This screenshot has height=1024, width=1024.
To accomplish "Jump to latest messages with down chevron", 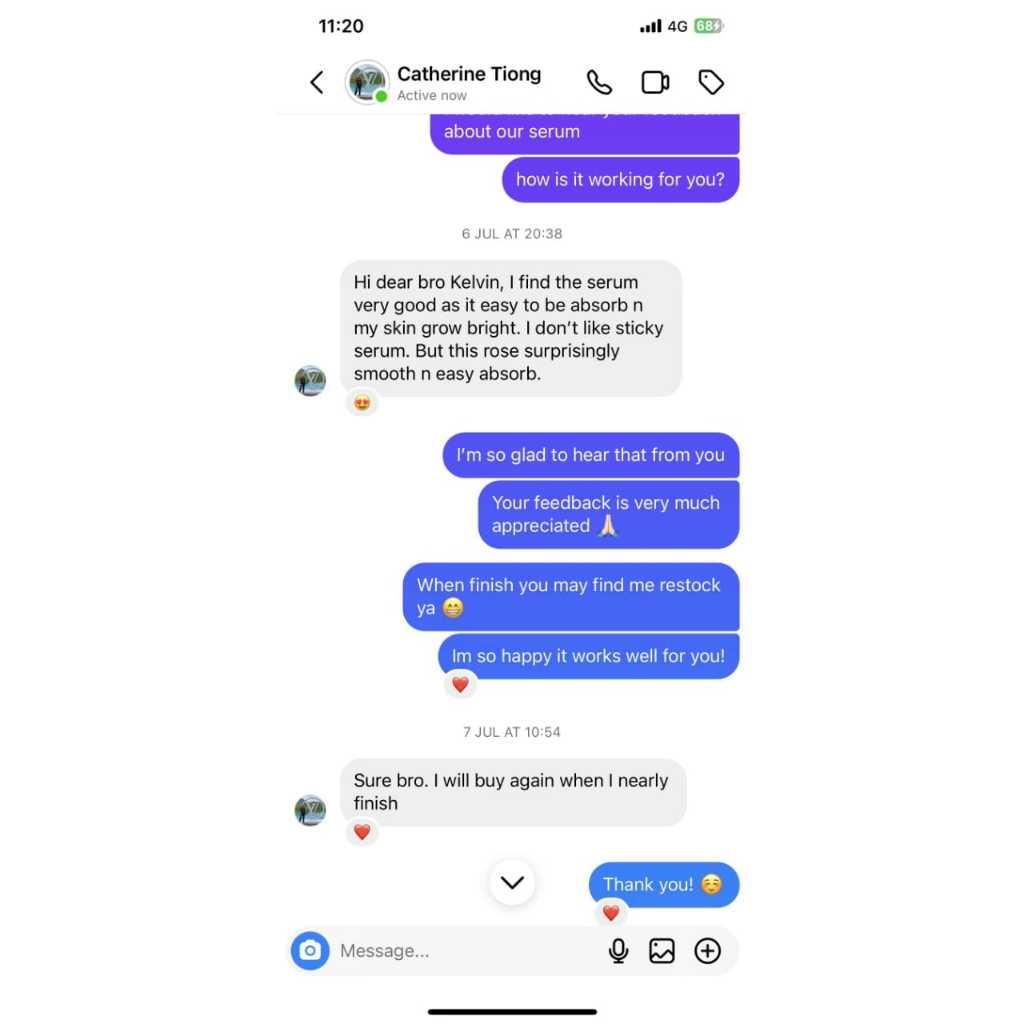I will [512, 882].
